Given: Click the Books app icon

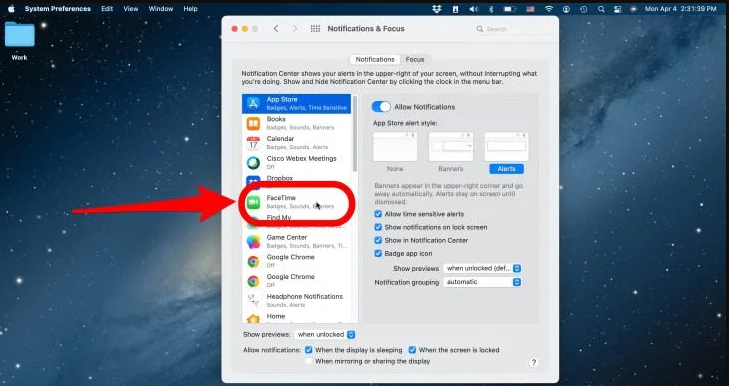Looking at the screenshot, I should click(x=253, y=123).
